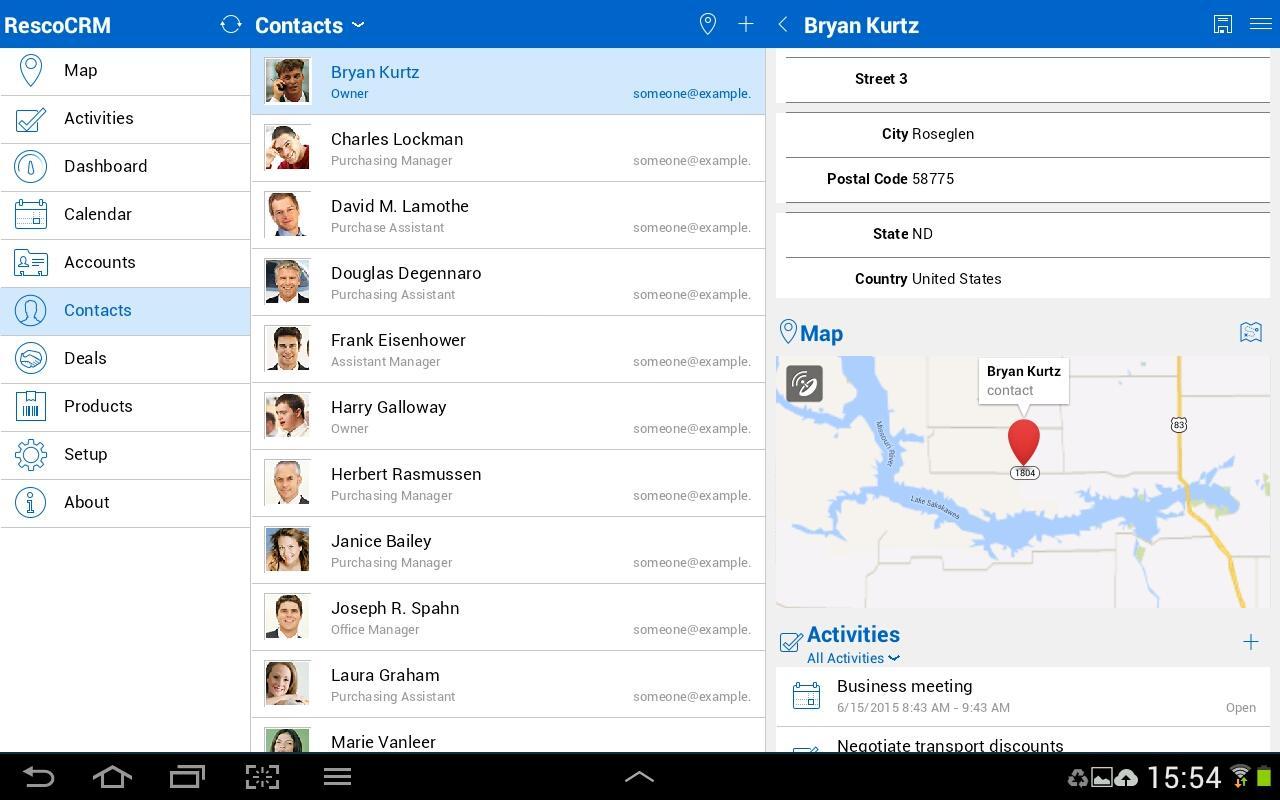Select the Contacts icon in the sidebar
Image resolution: width=1280 pixels, height=800 pixels.
[x=30, y=310]
